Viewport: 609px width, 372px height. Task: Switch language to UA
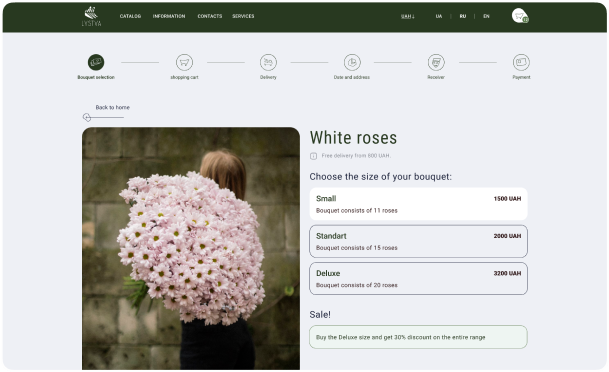pos(438,16)
